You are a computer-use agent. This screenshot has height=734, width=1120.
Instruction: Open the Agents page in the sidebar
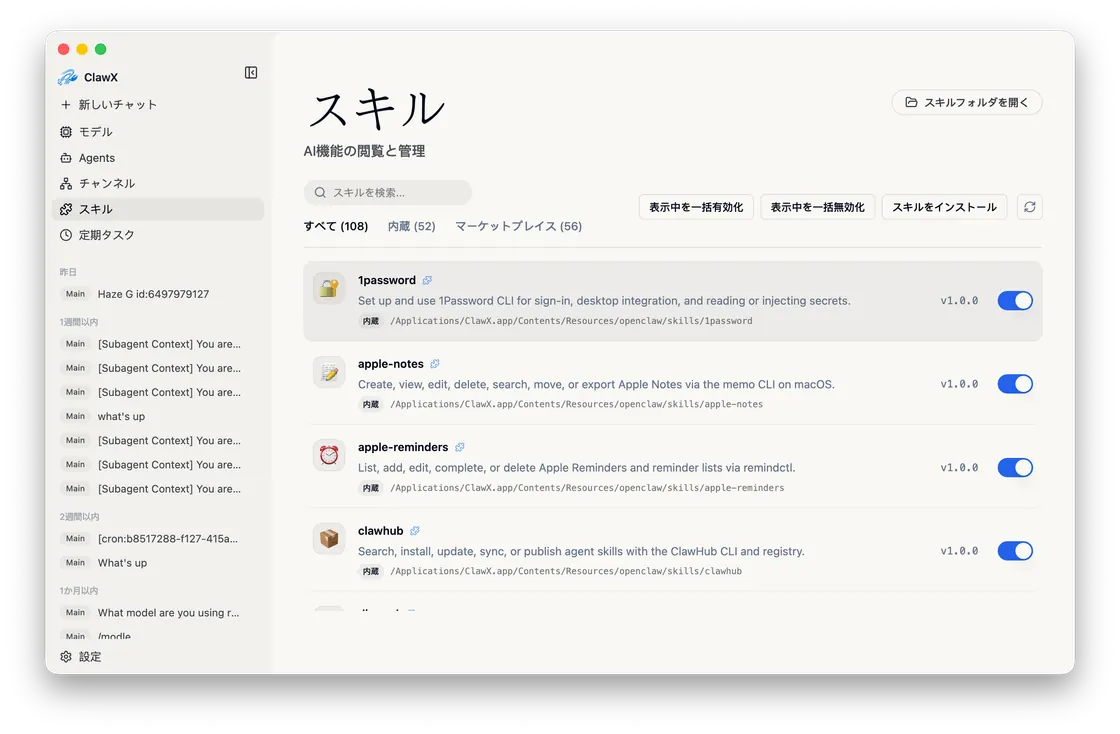pos(158,158)
